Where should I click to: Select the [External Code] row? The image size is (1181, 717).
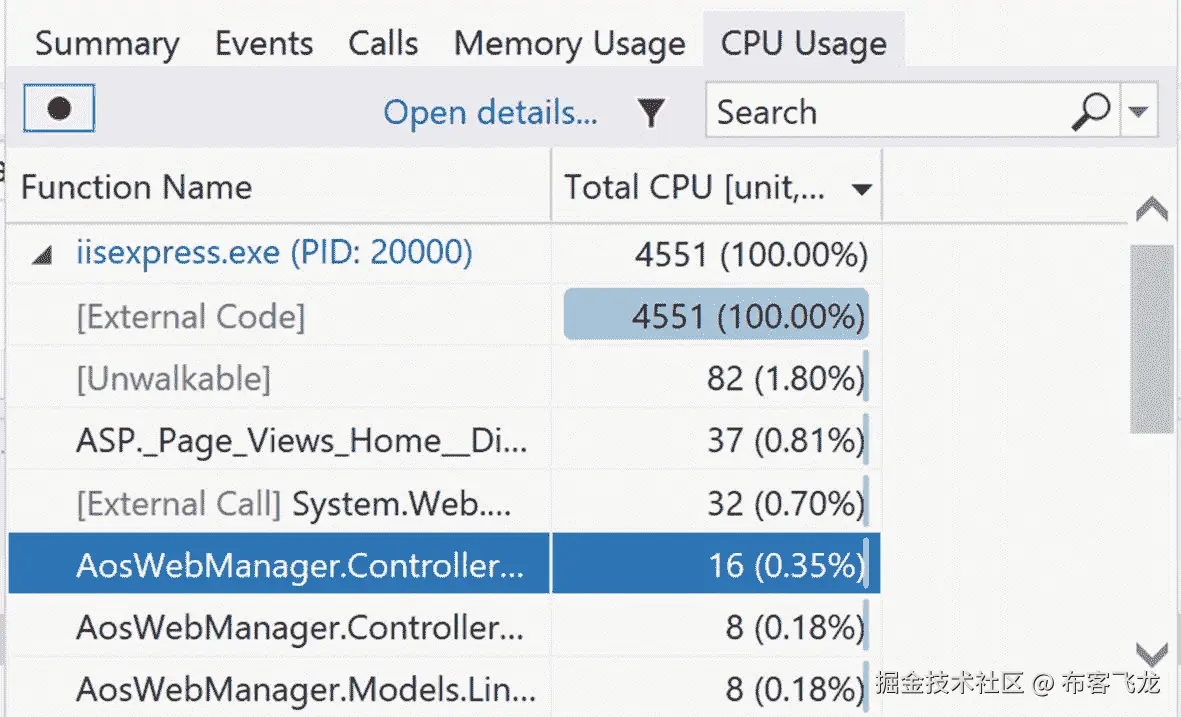(x=191, y=317)
